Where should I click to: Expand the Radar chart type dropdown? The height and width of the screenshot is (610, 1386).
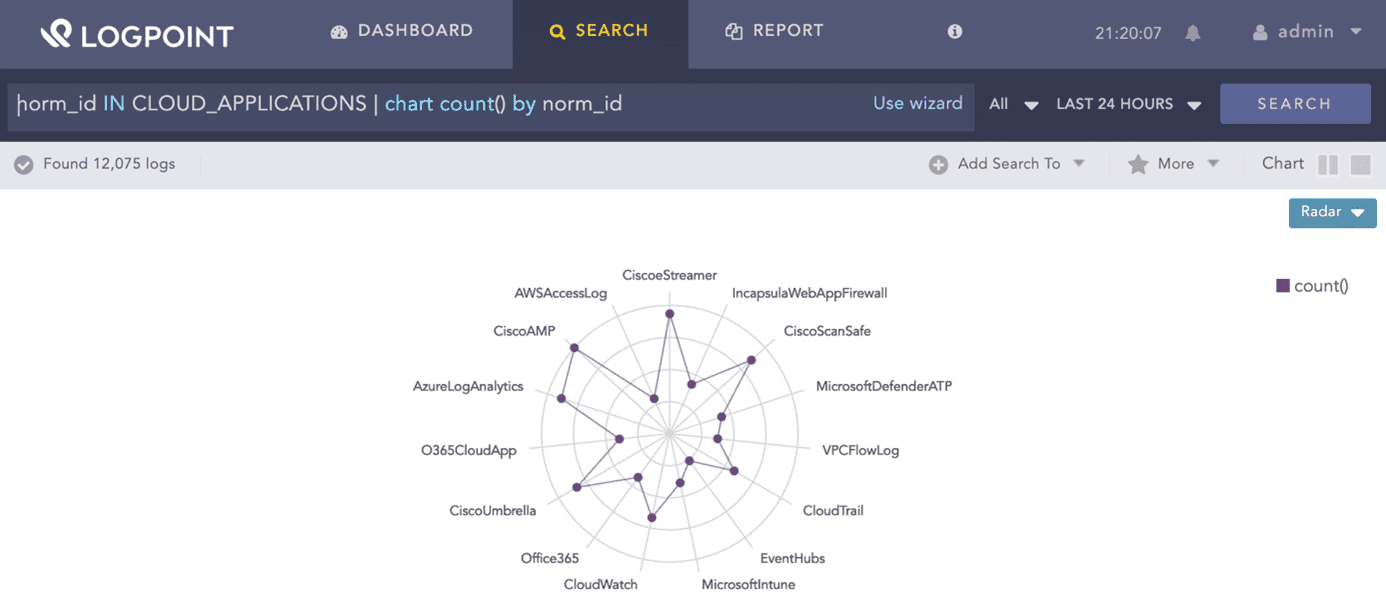[x=1332, y=213]
